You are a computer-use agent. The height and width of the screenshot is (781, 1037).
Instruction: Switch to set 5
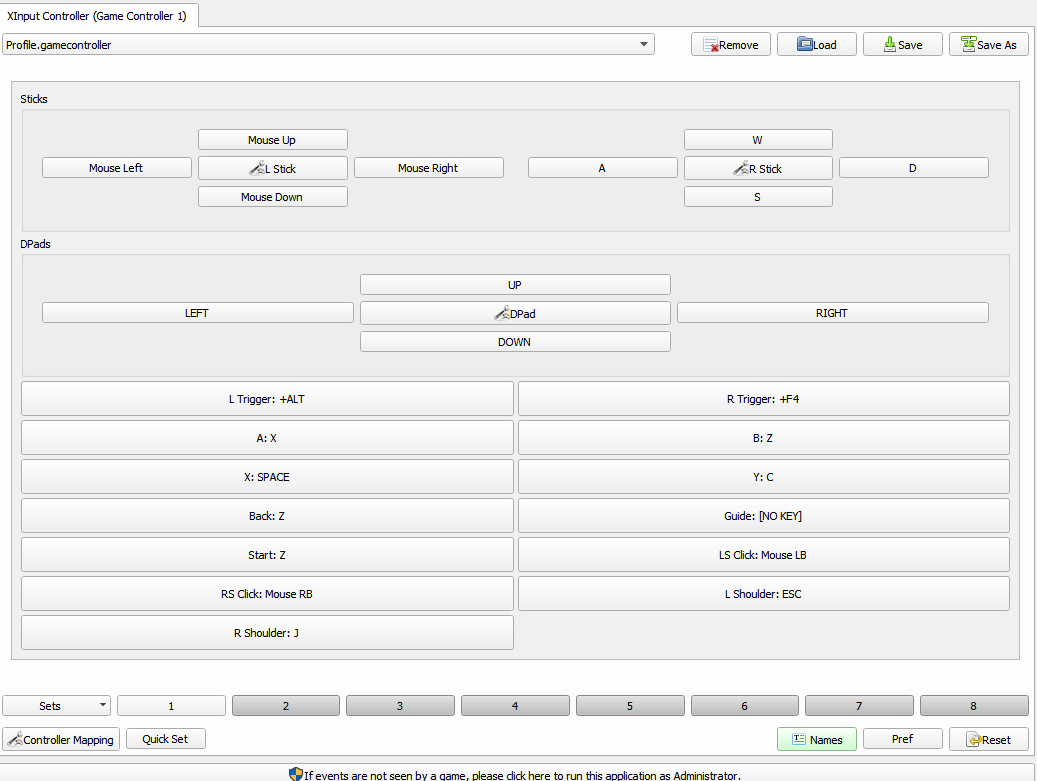630,705
